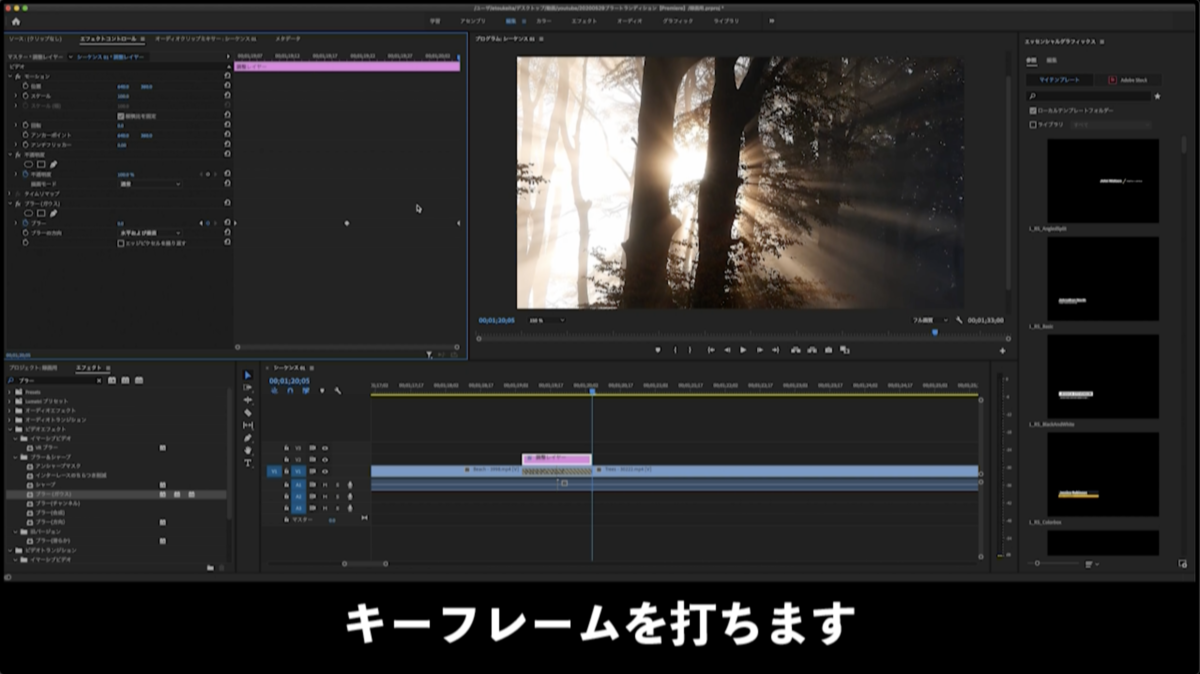Open the 描画モード blend mode dropdown
The width and height of the screenshot is (1200, 674).
150,184
